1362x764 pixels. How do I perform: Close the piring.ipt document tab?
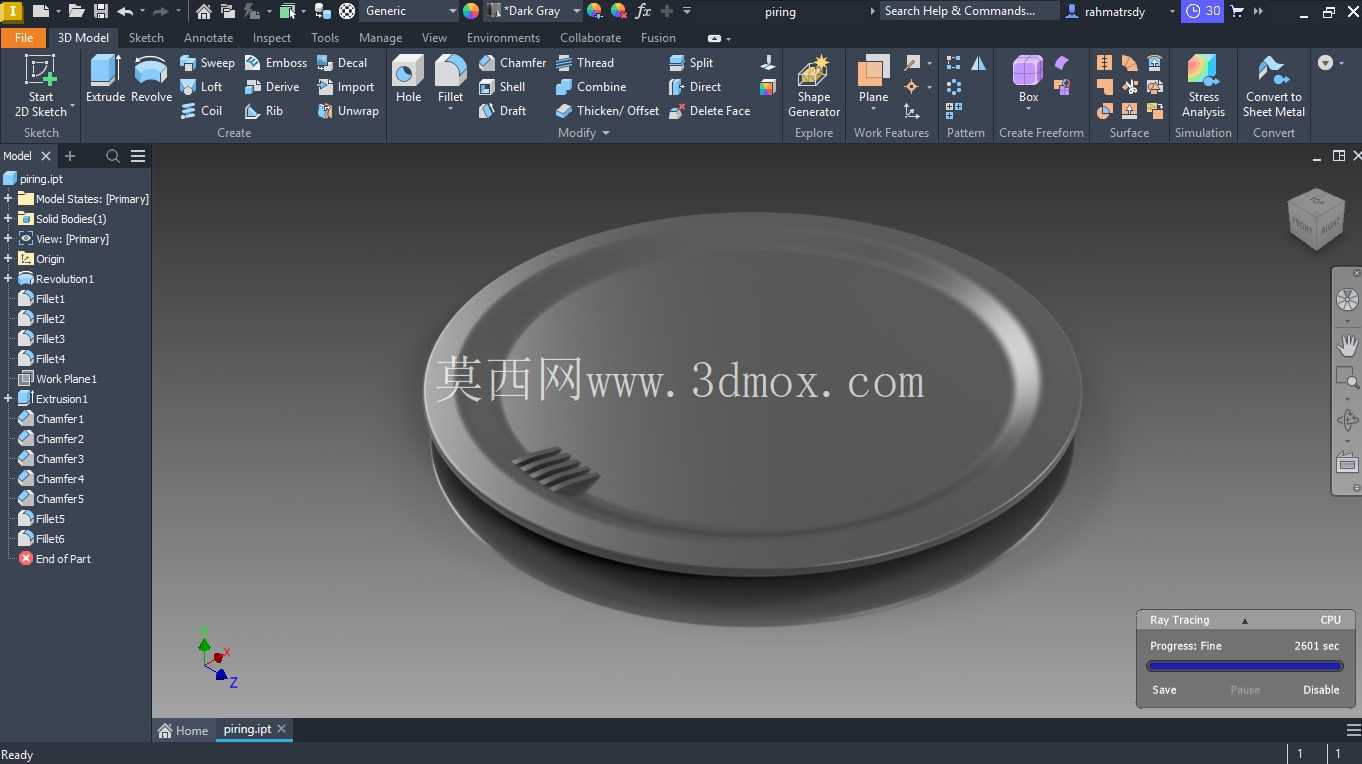pyautogui.click(x=282, y=729)
